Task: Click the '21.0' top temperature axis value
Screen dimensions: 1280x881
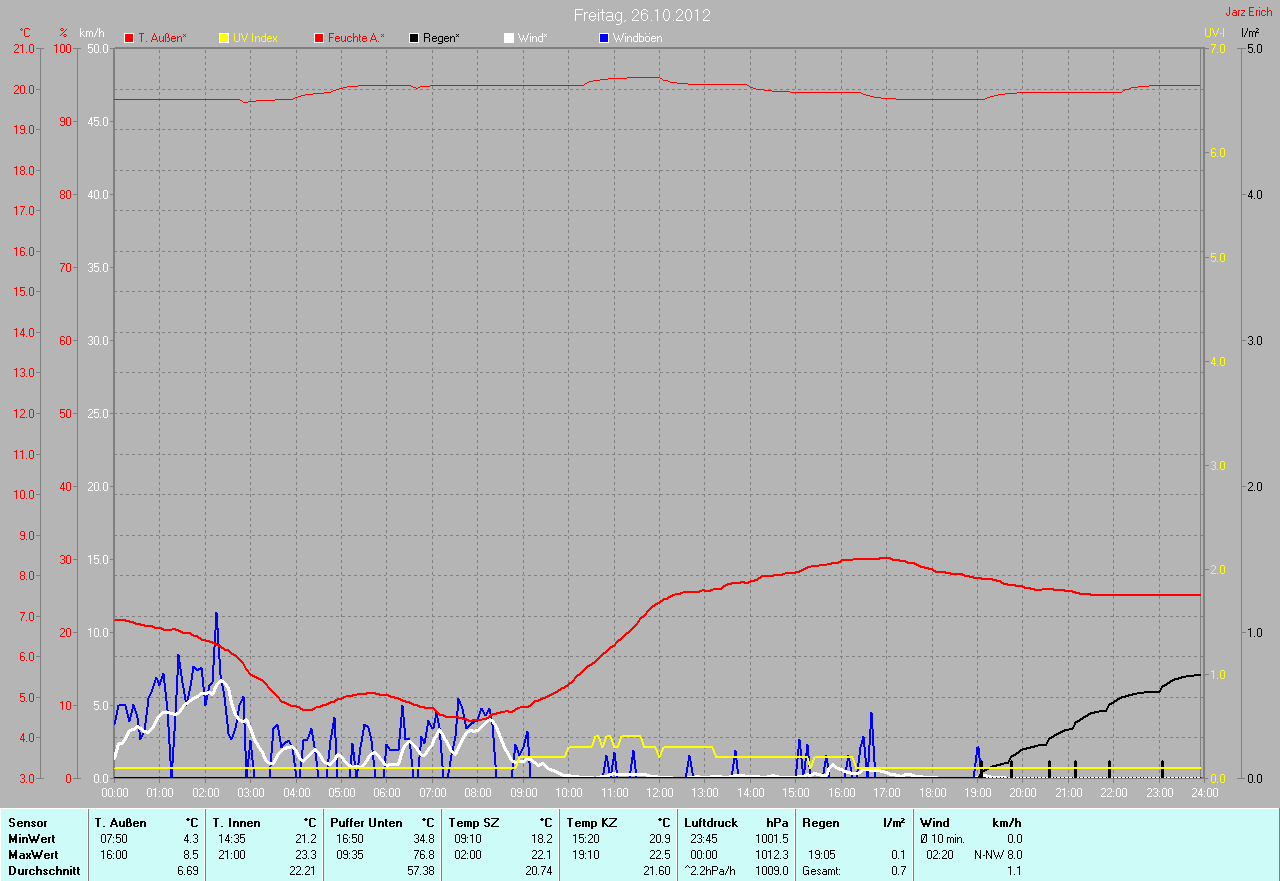Action: click(x=22, y=48)
